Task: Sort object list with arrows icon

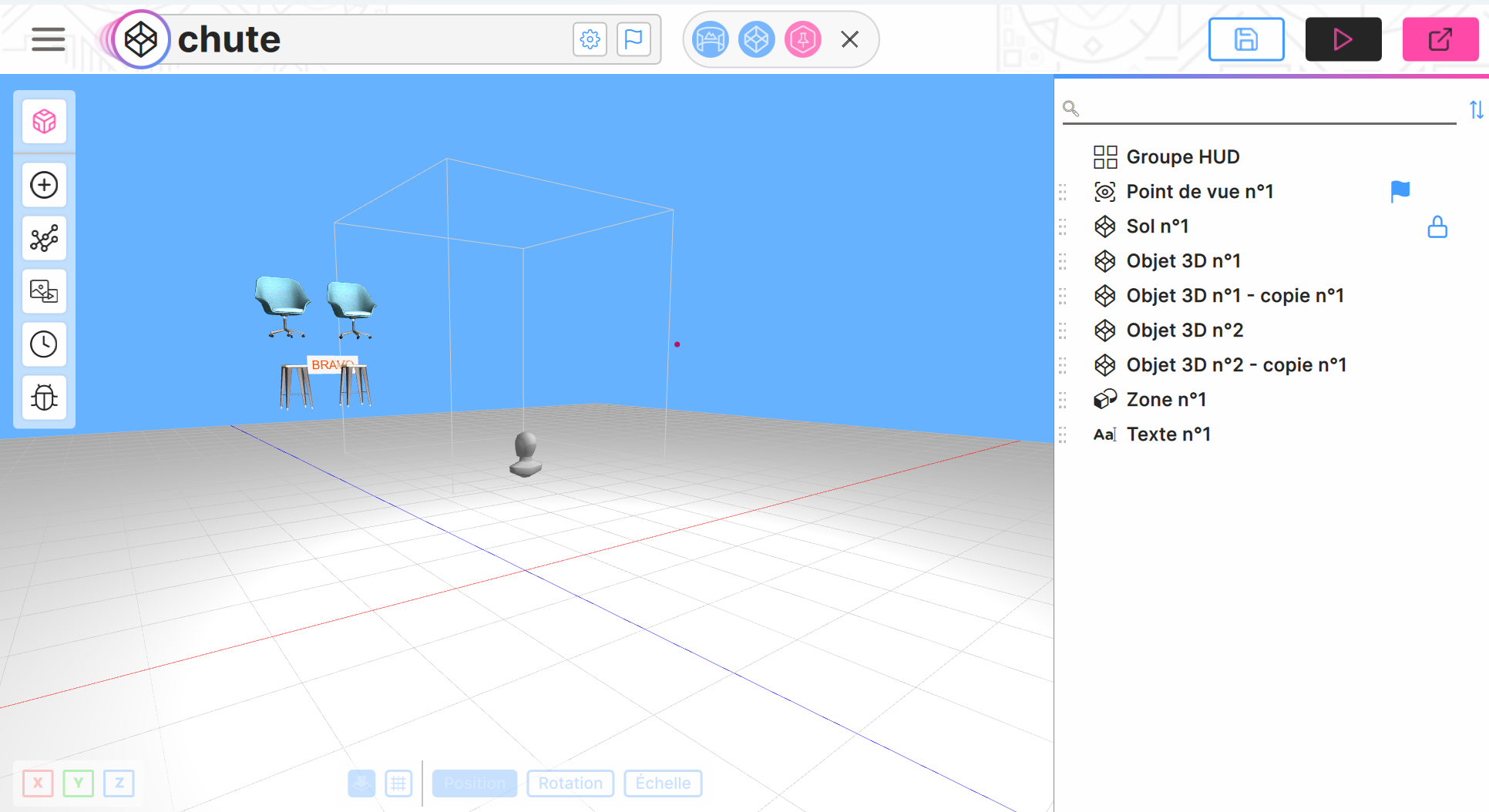Action: [x=1476, y=109]
